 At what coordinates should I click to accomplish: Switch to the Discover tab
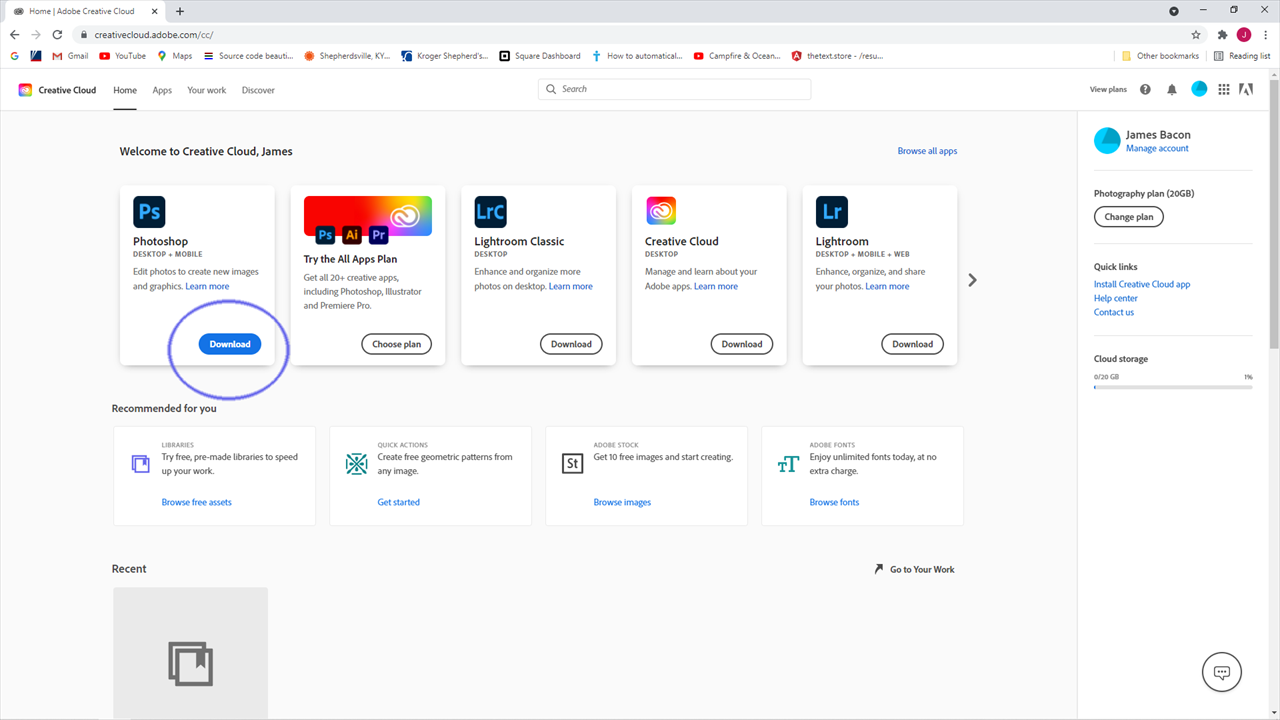pos(258,90)
